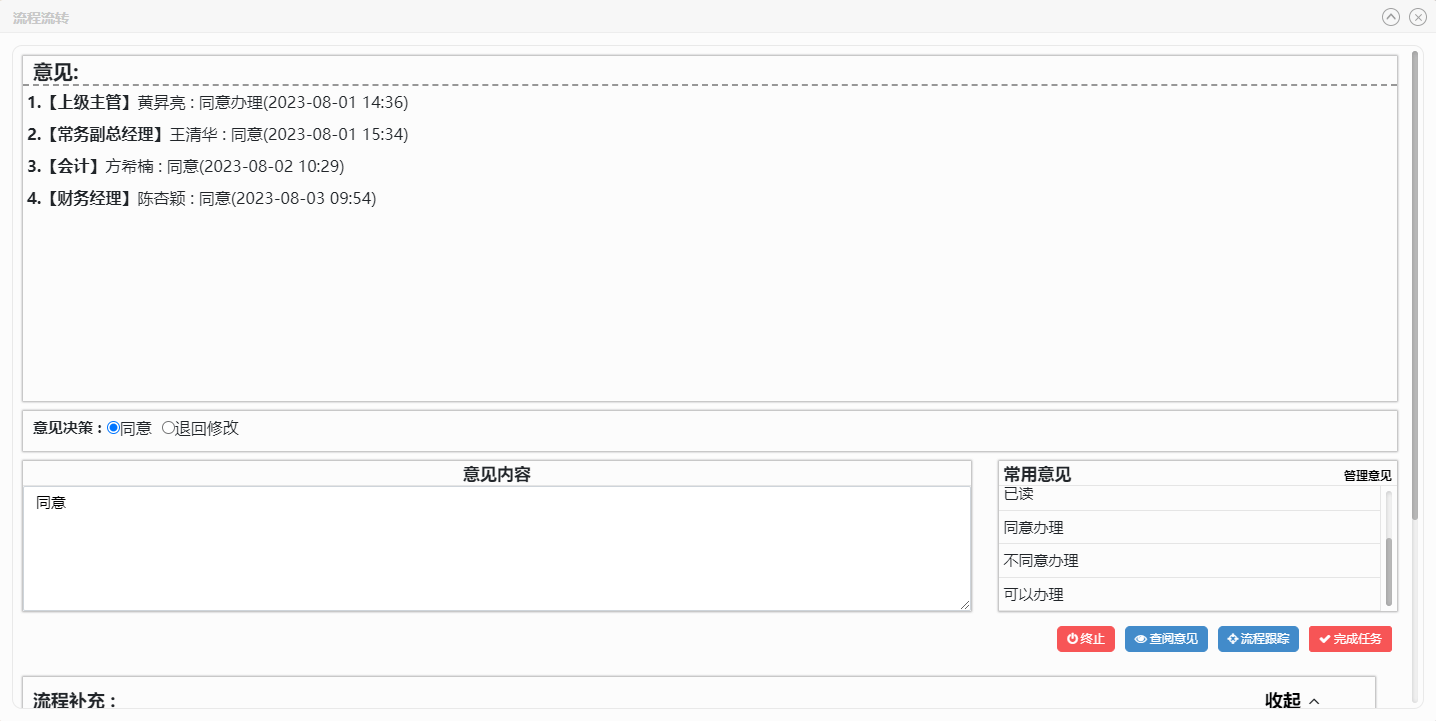
Task: Click into the 意见内容 text area
Action: (496, 548)
